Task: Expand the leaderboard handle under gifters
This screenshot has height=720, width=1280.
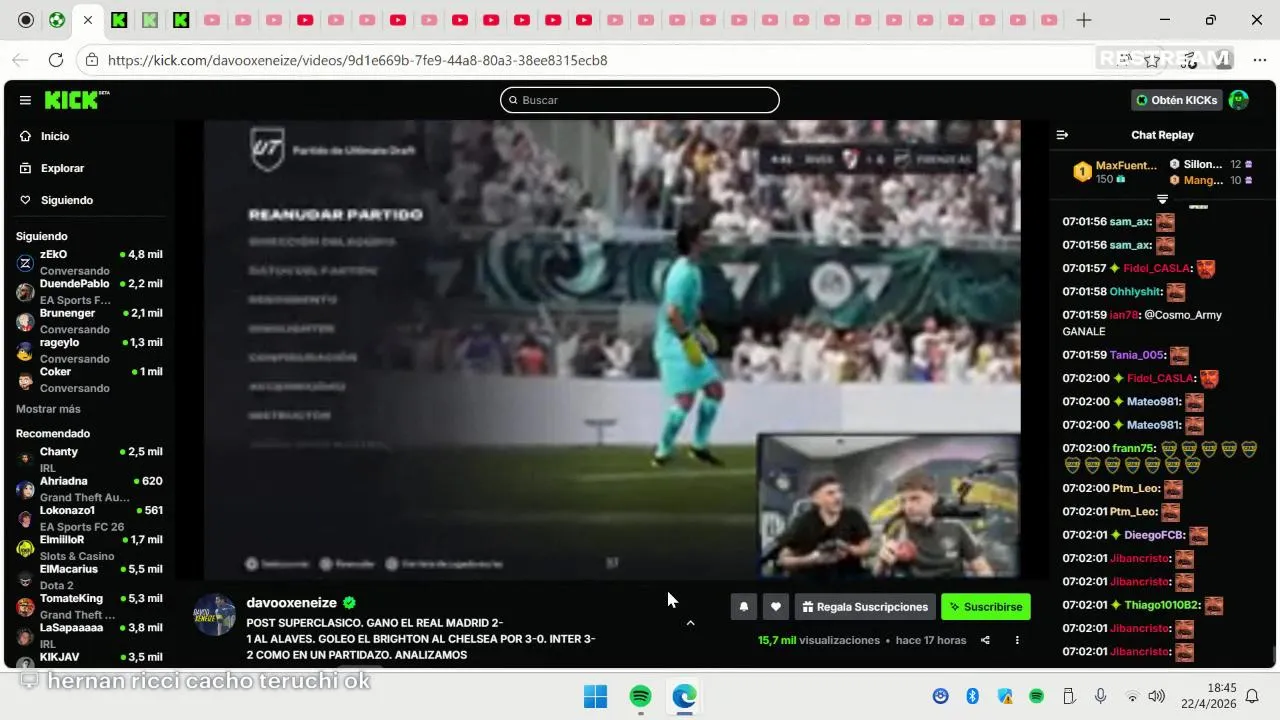Action: coord(1162,199)
